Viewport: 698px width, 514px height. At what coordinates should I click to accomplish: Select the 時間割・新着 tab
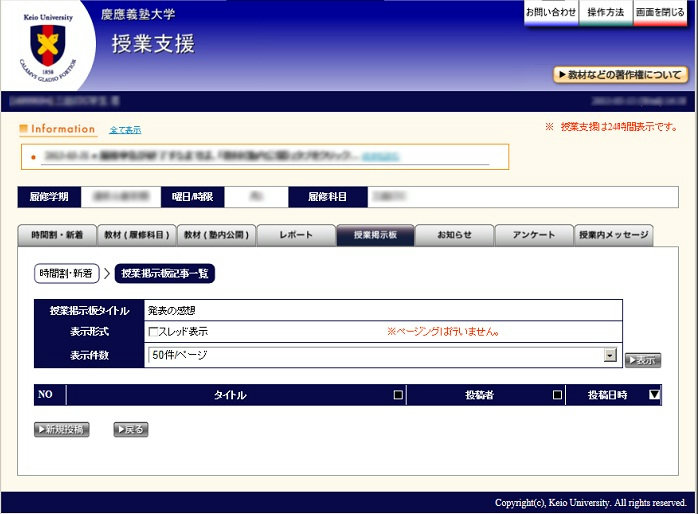(x=57, y=235)
